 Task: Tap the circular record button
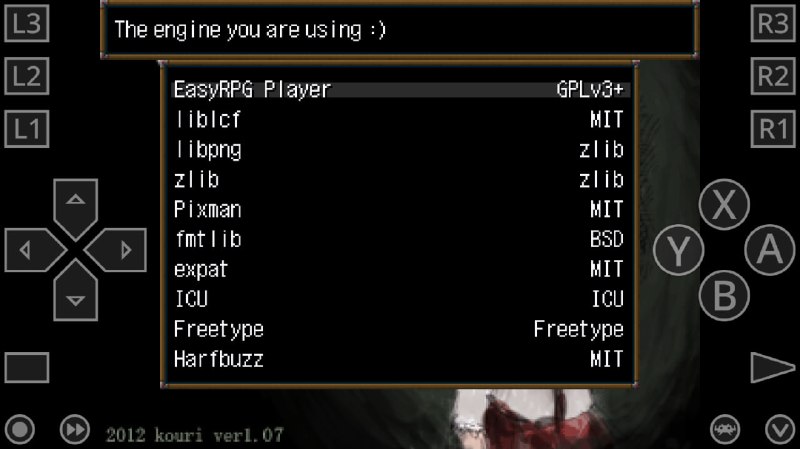click(x=20, y=430)
